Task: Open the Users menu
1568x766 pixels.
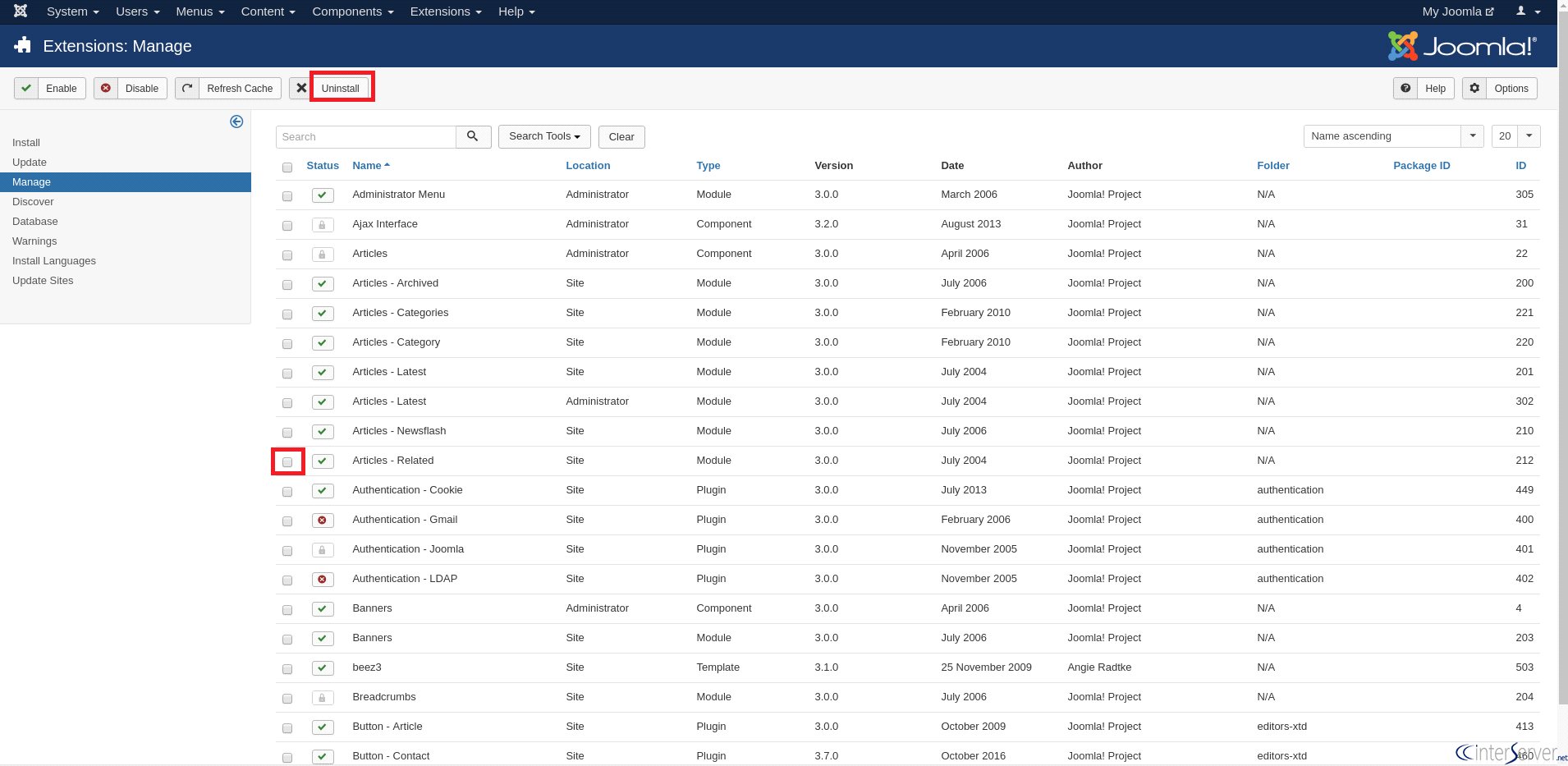Action: point(137,11)
